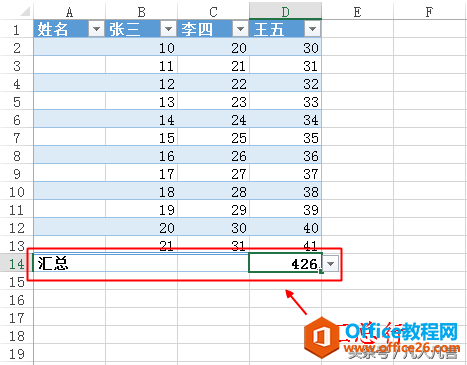Click cell B11 with value 19
This screenshot has width=467, height=365.
coord(141,209)
